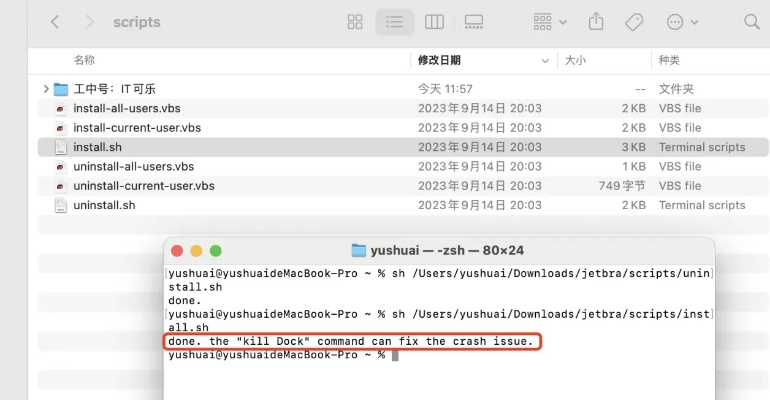The height and width of the screenshot is (400, 770).
Task: Click uninstall-all-users.vbs file icon
Action: tap(60, 167)
